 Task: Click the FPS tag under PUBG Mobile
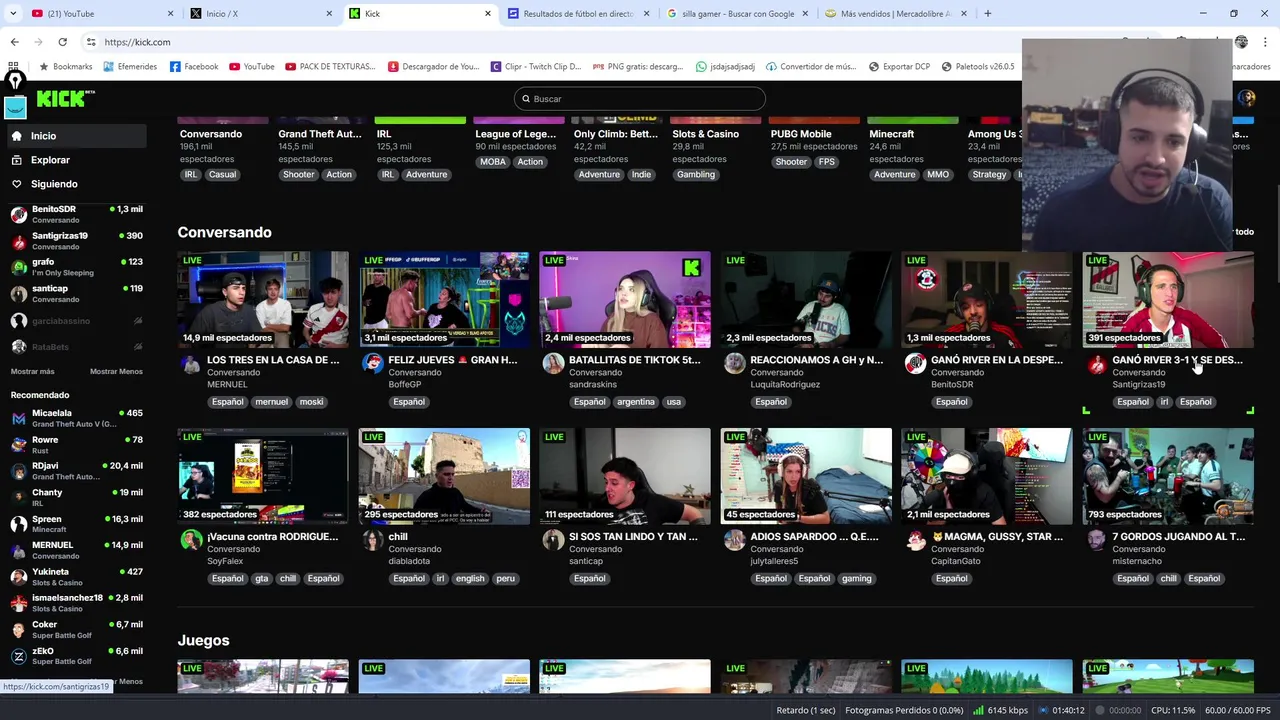[x=826, y=162]
